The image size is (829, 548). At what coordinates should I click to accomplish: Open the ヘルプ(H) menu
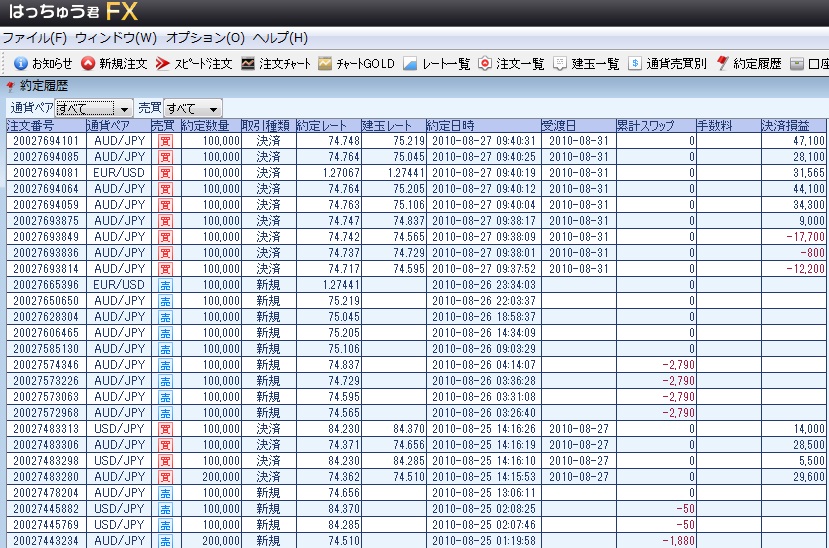pos(280,38)
